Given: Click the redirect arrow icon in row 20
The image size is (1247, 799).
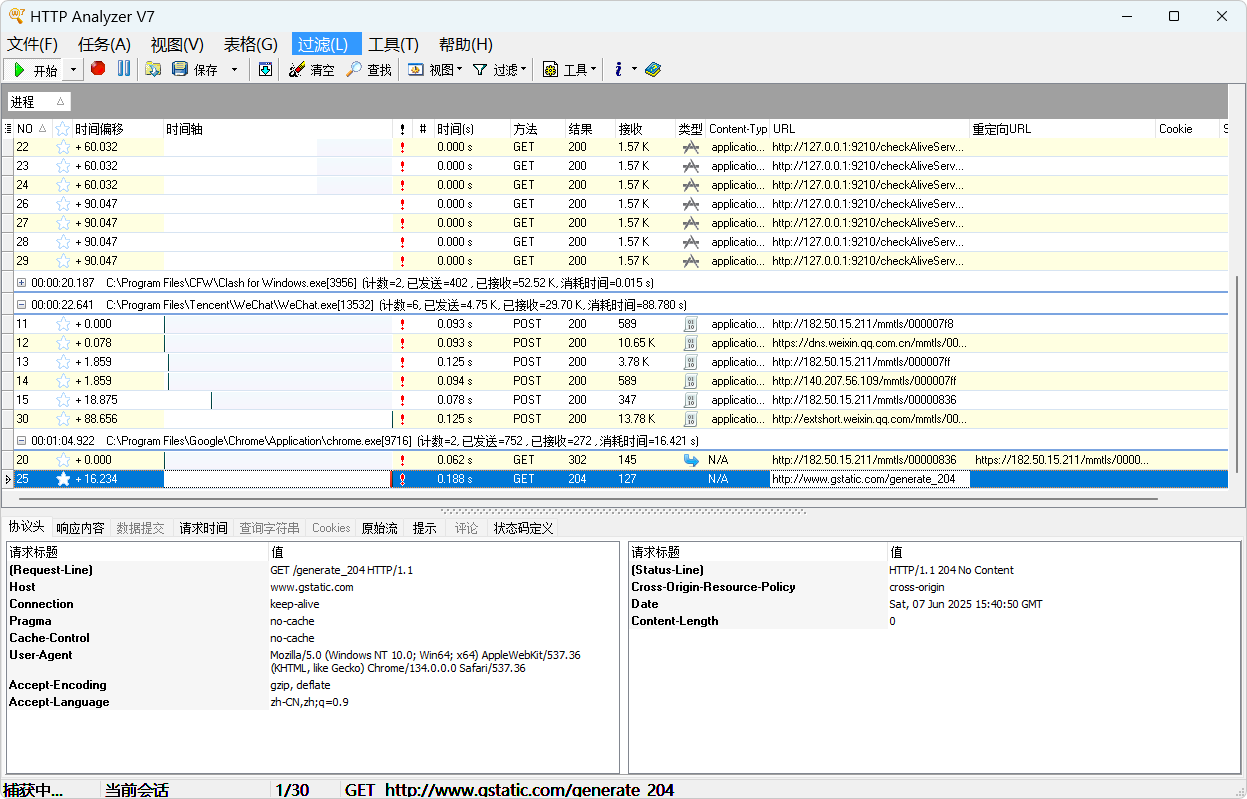Looking at the screenshot, I should click(691, 460).
